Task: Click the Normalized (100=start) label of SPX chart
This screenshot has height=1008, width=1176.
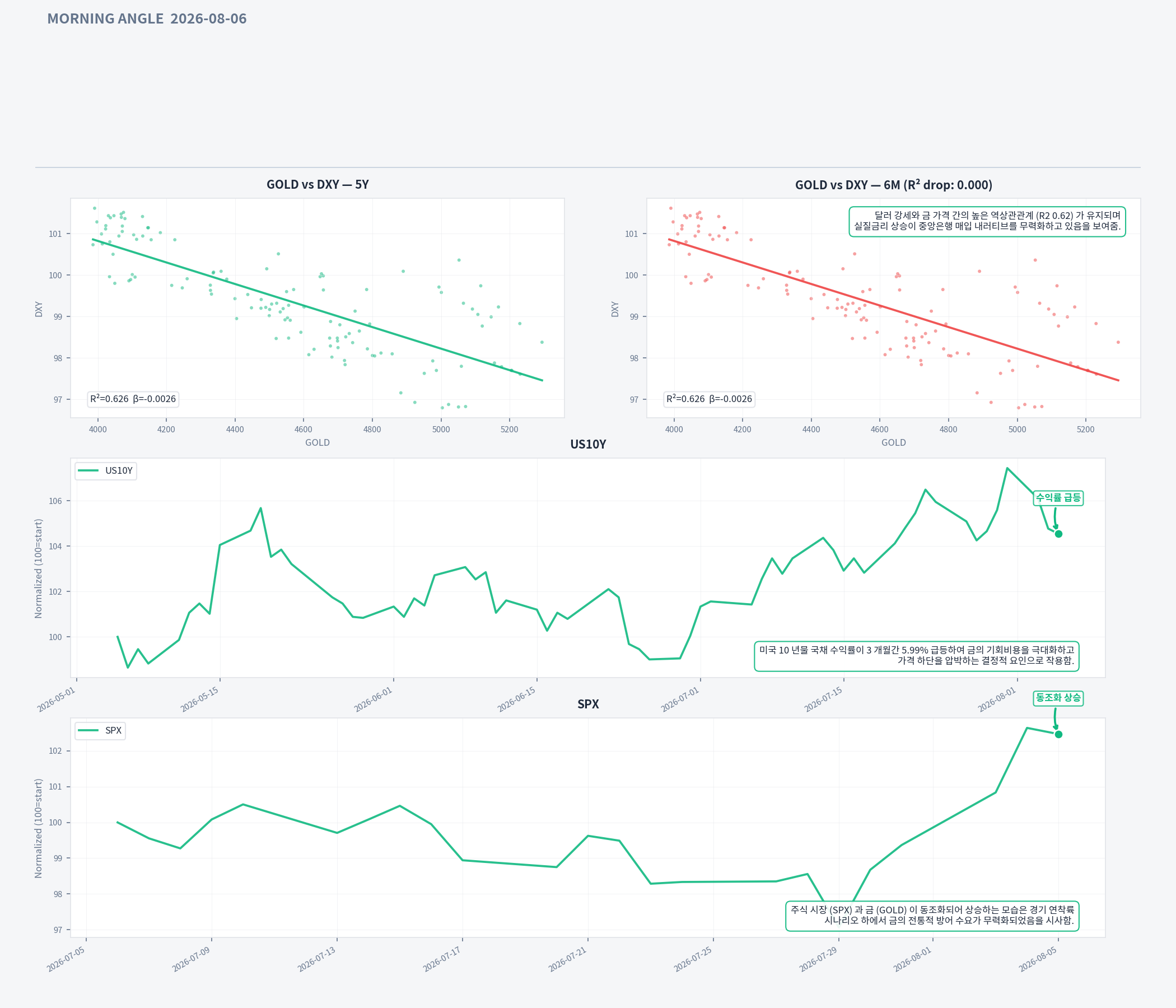Action: [39, 828]
